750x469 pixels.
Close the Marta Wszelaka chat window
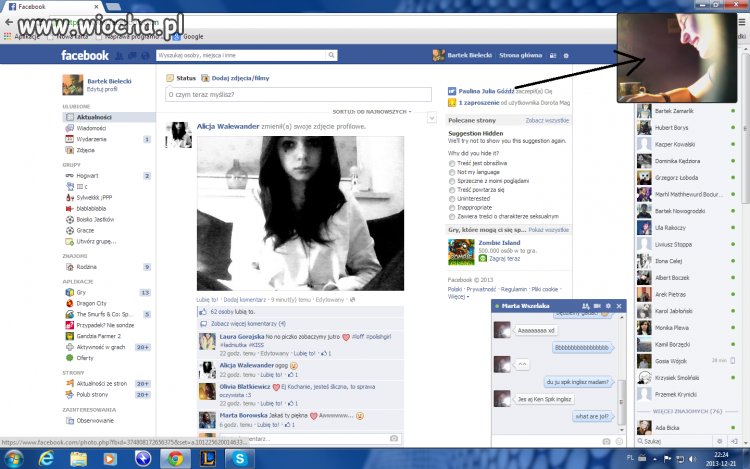pos(619,306)
